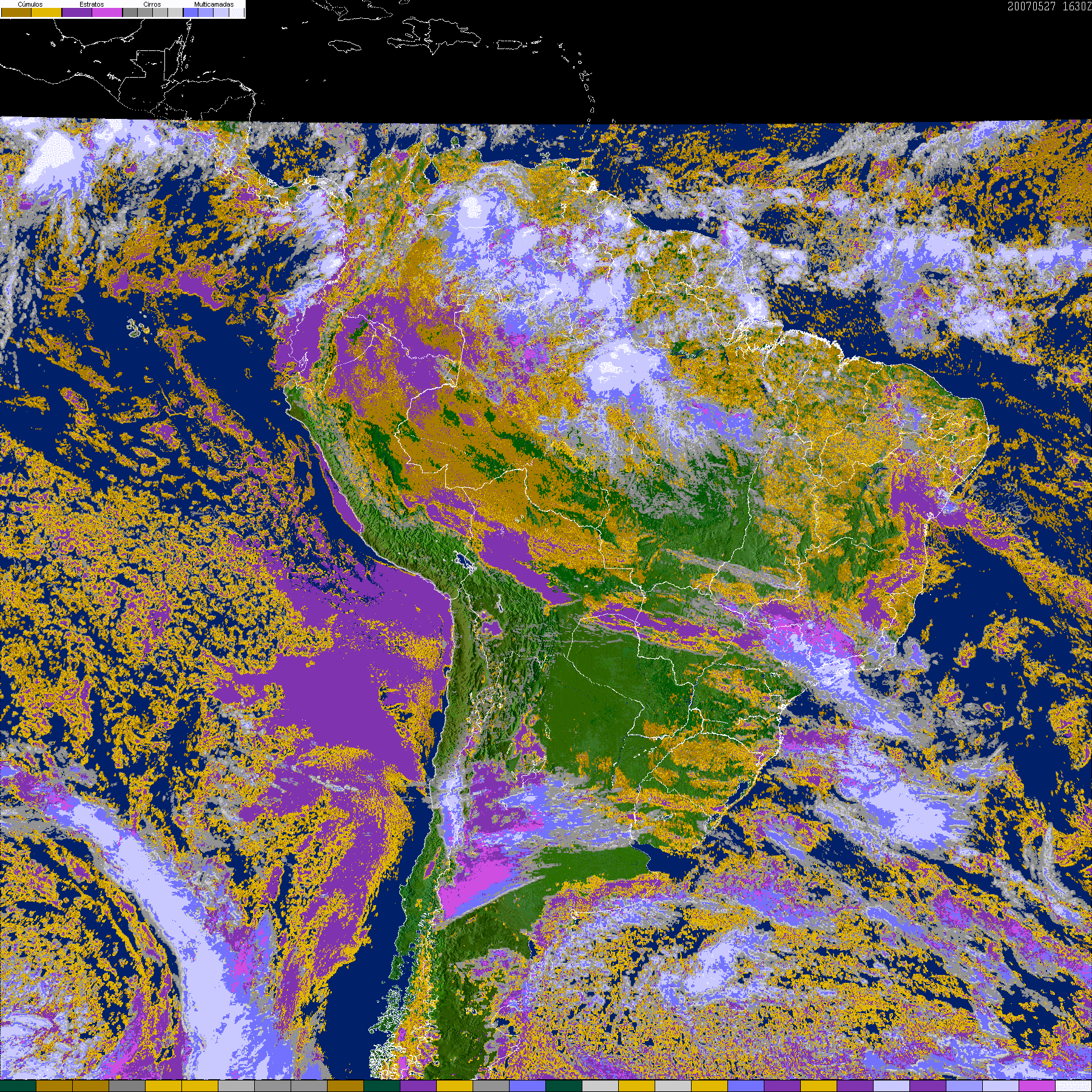Viewport: 1092px width, 1092px height.
Task: Click the yellow Cúmulos legend swatch
Action: click(46, 12)
